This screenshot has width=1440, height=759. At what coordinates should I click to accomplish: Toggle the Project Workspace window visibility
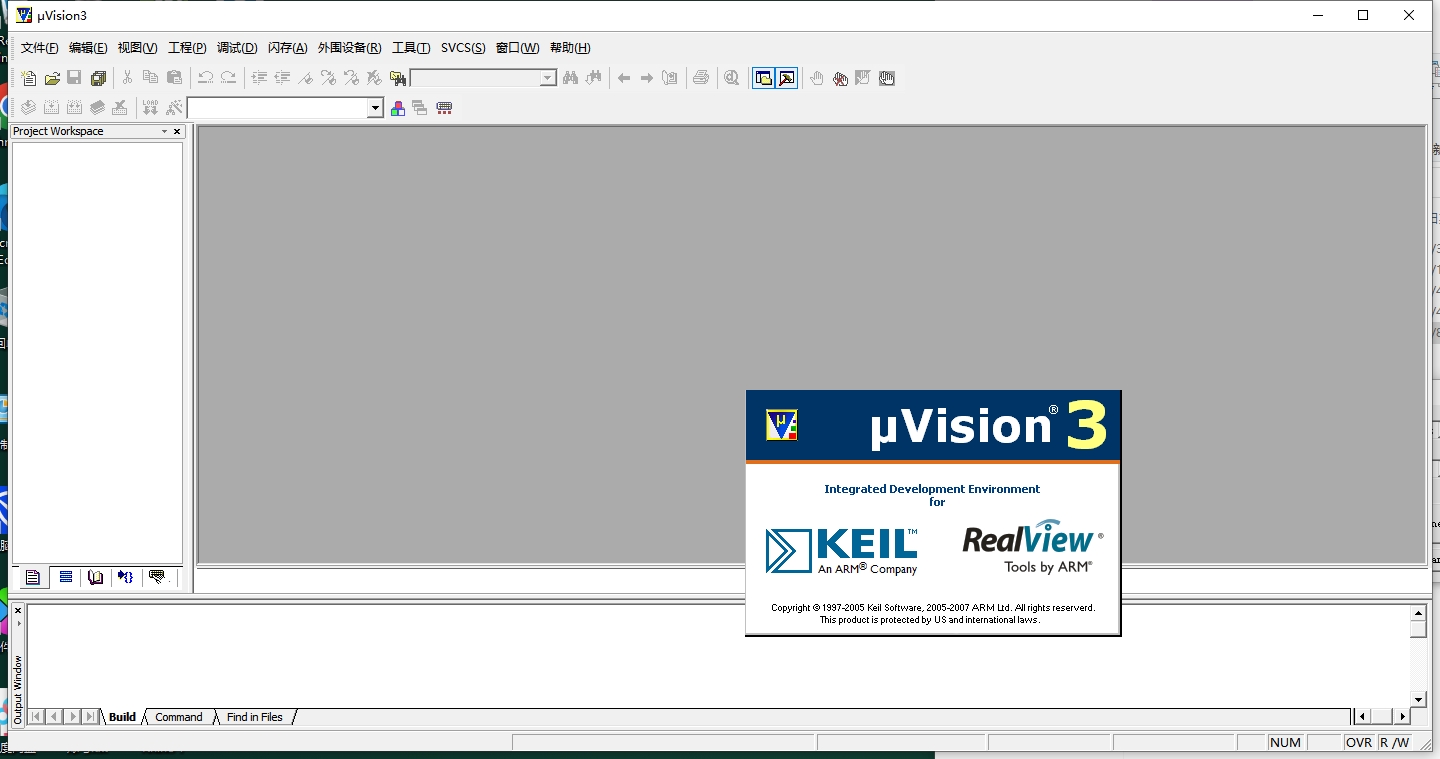click(762, 77)
